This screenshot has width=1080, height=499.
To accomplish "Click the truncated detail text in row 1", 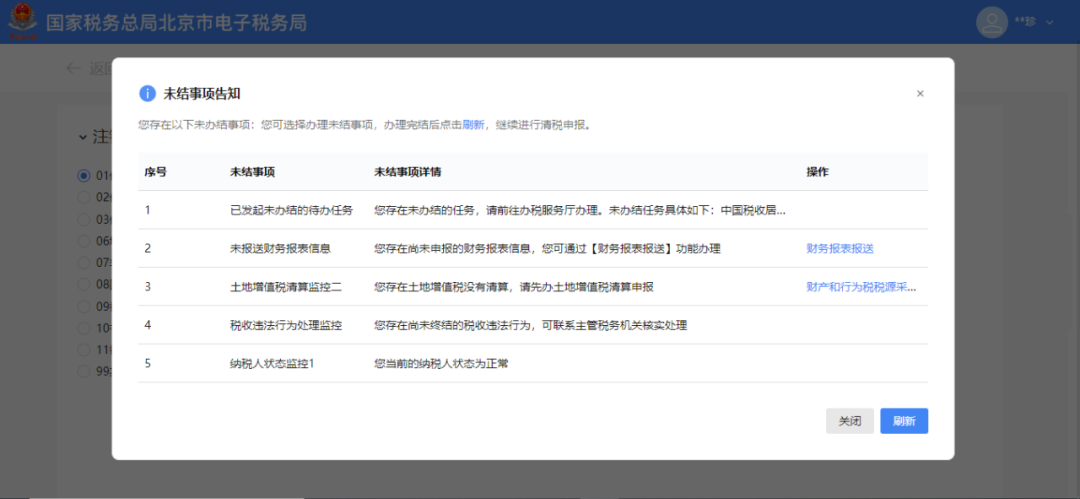I will click(x=579, y=210).
